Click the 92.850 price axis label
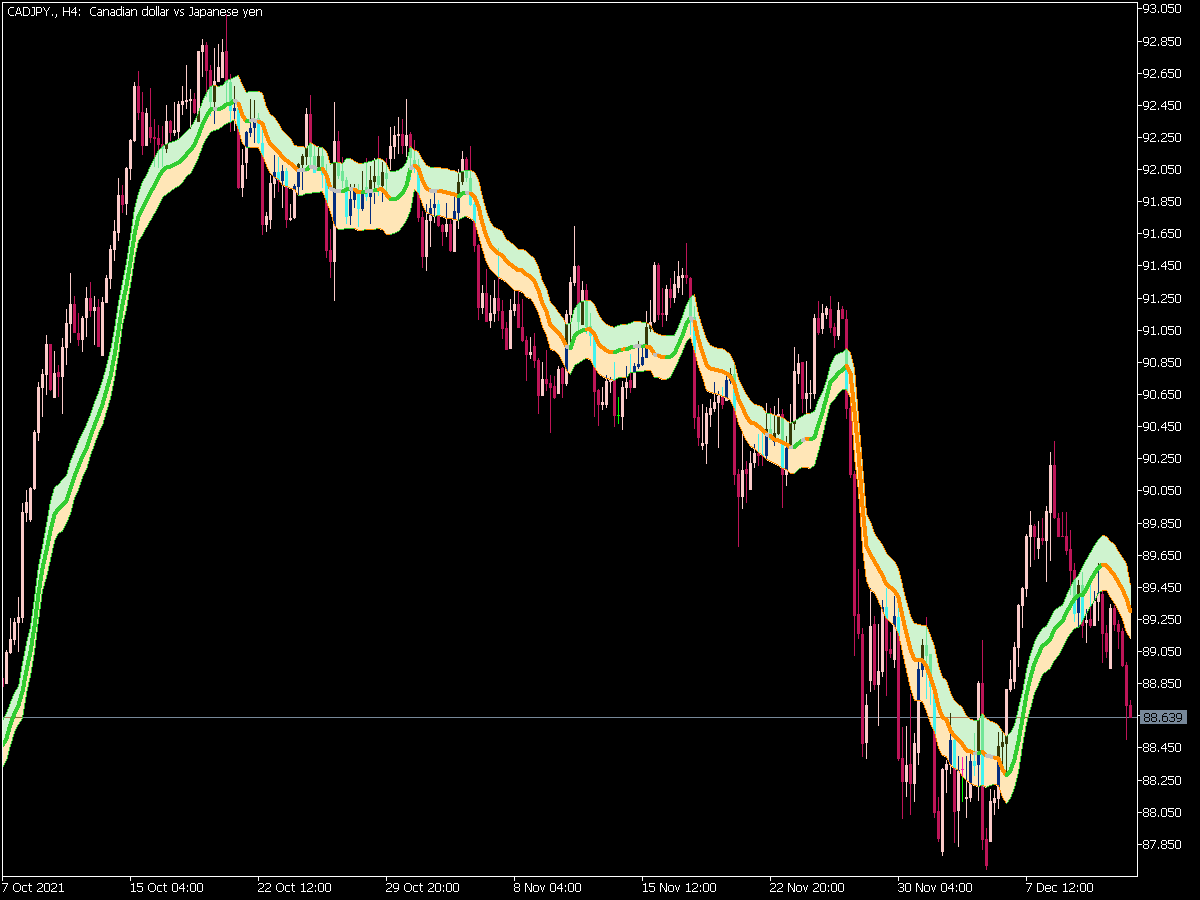The image size is (1200, 900). point(1163,41)
